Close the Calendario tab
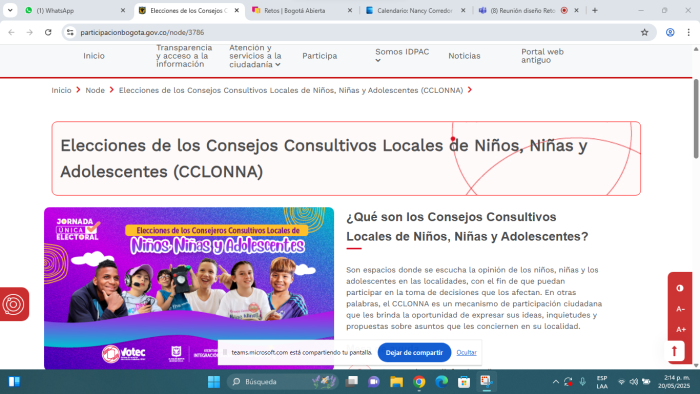The height and width of the screenshot is (394, 700). pos(463,10)
